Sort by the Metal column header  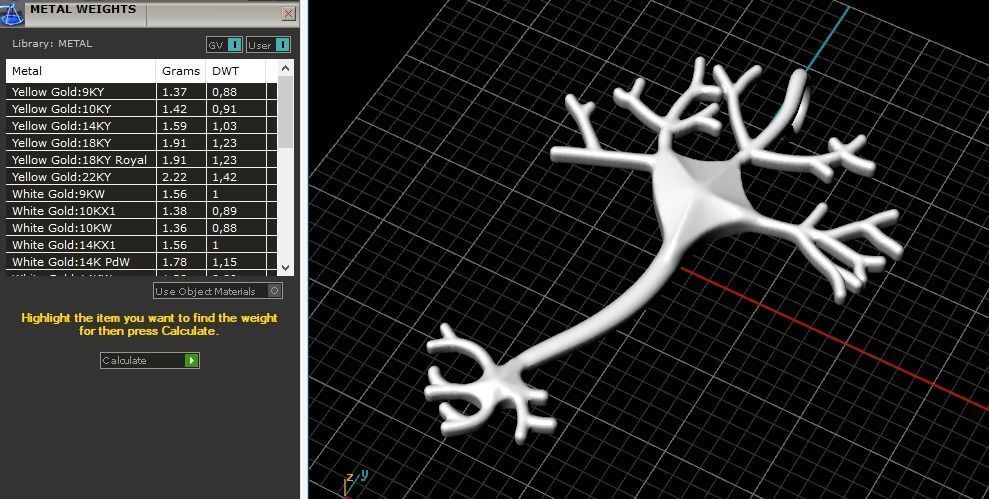click(81, 71)
